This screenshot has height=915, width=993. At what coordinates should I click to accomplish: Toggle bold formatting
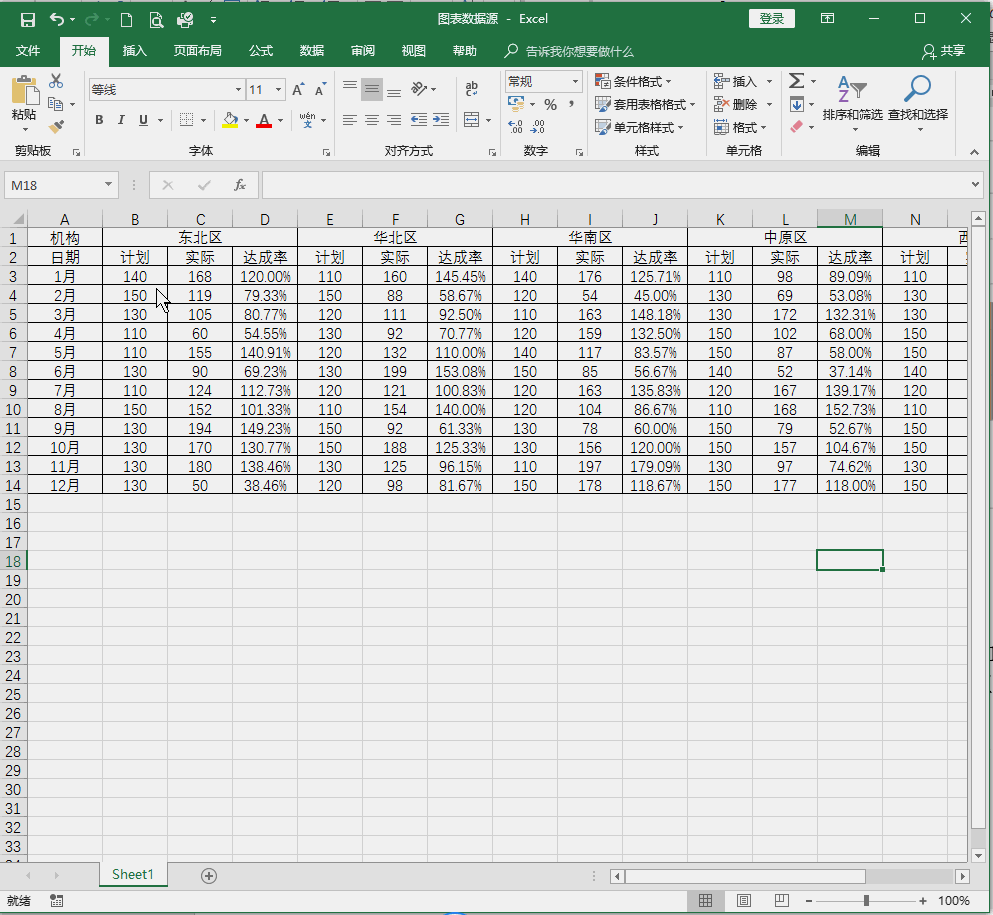click(x=99, y=120)
